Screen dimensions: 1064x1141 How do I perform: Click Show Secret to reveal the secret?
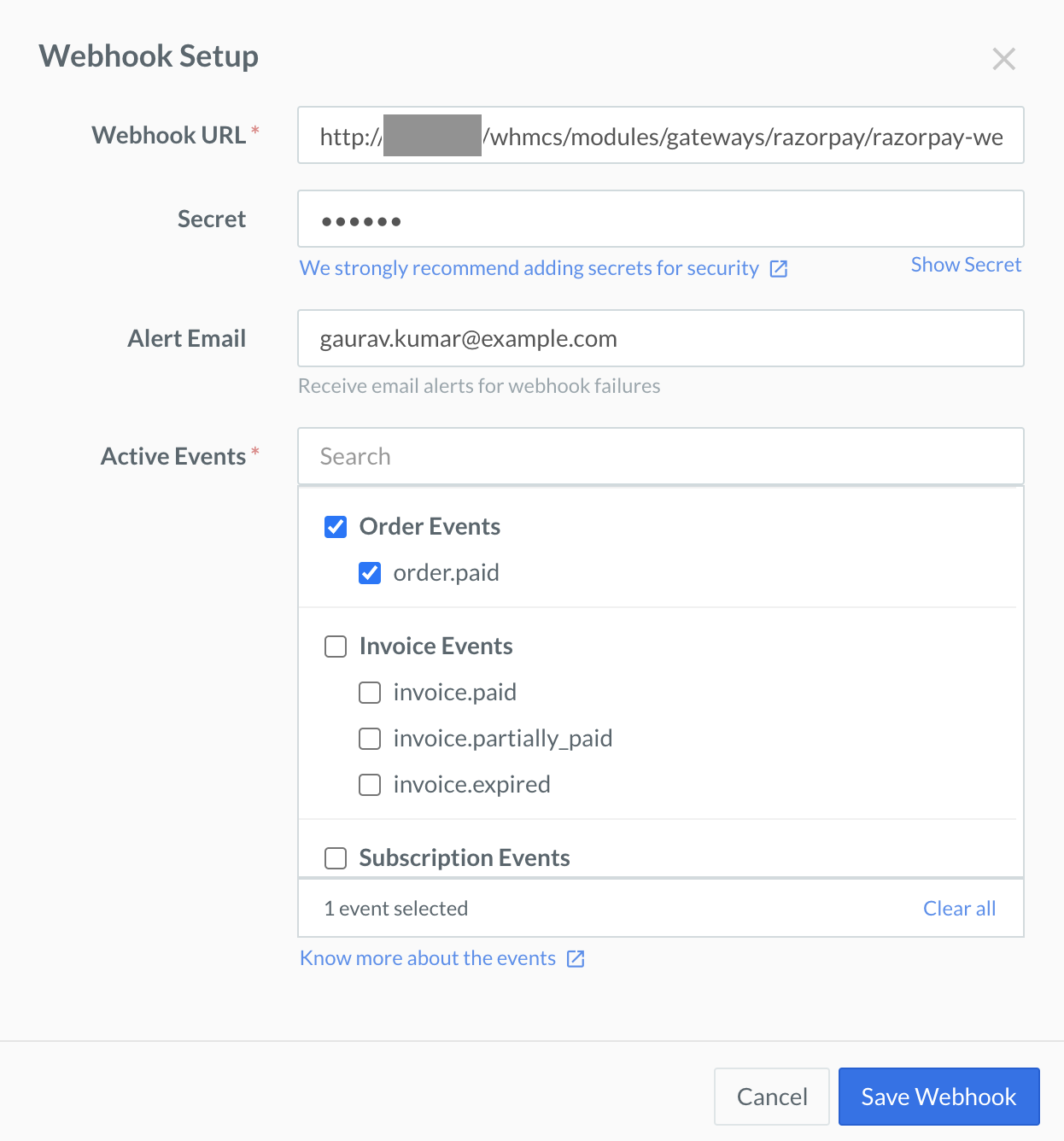click(966, 265)
